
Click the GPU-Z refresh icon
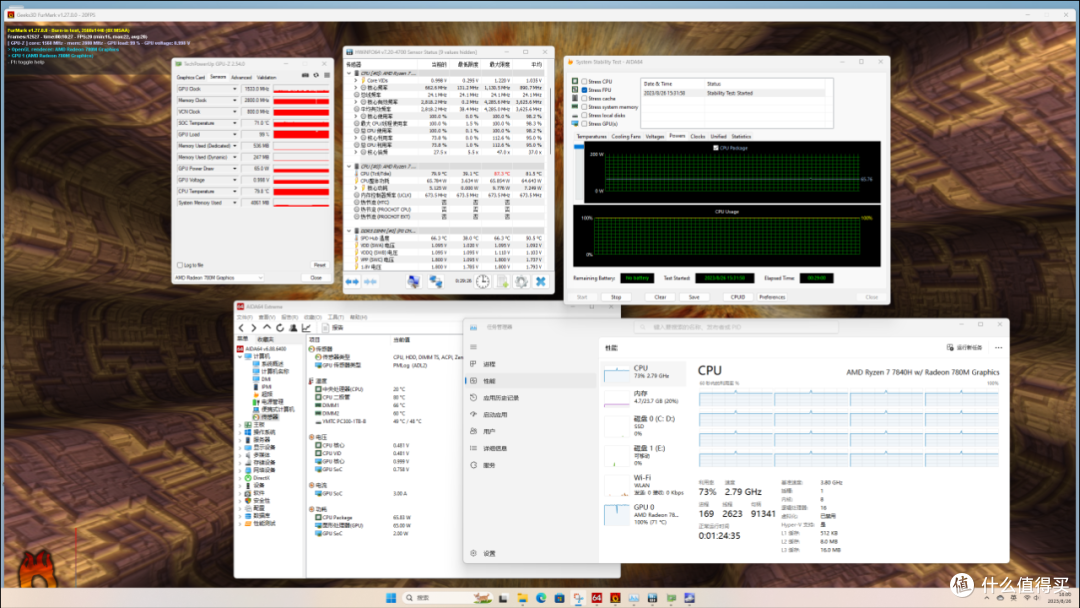click(x=316, y=75)
